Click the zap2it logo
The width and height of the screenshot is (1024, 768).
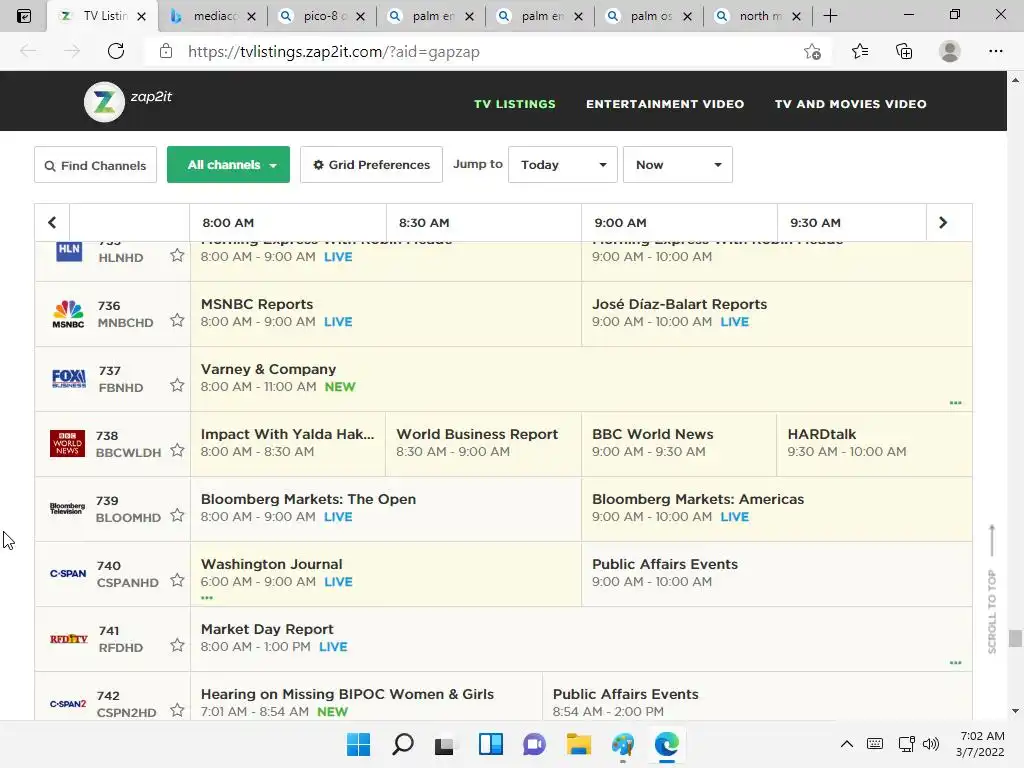[x=128, y=101]
